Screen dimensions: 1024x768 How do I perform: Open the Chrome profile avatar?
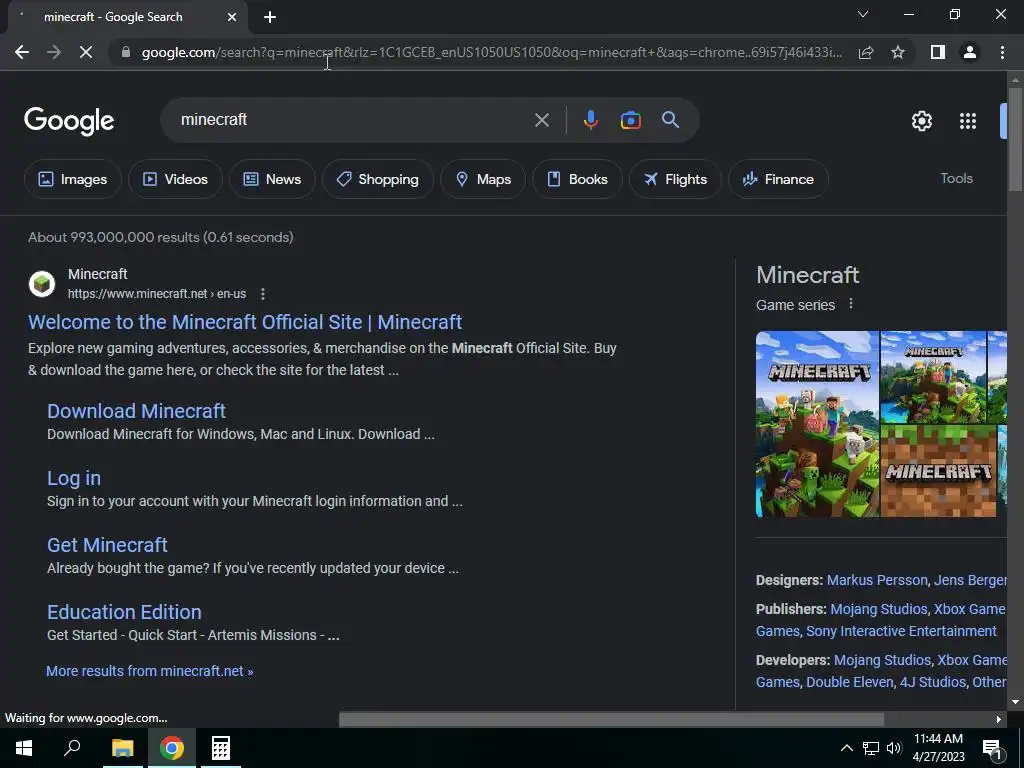(970, 52)
